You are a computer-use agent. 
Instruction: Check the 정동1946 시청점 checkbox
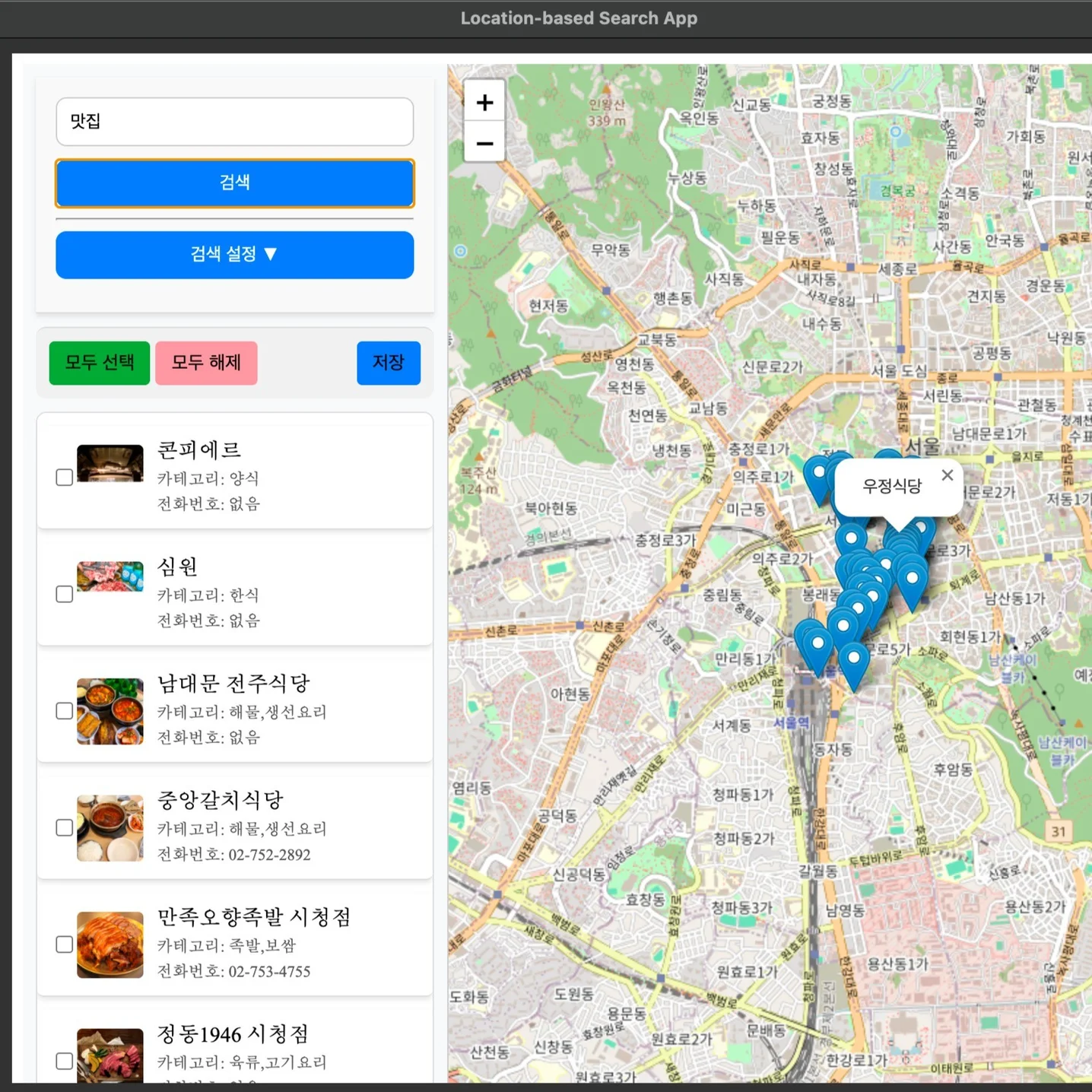tap(65, 1061)
